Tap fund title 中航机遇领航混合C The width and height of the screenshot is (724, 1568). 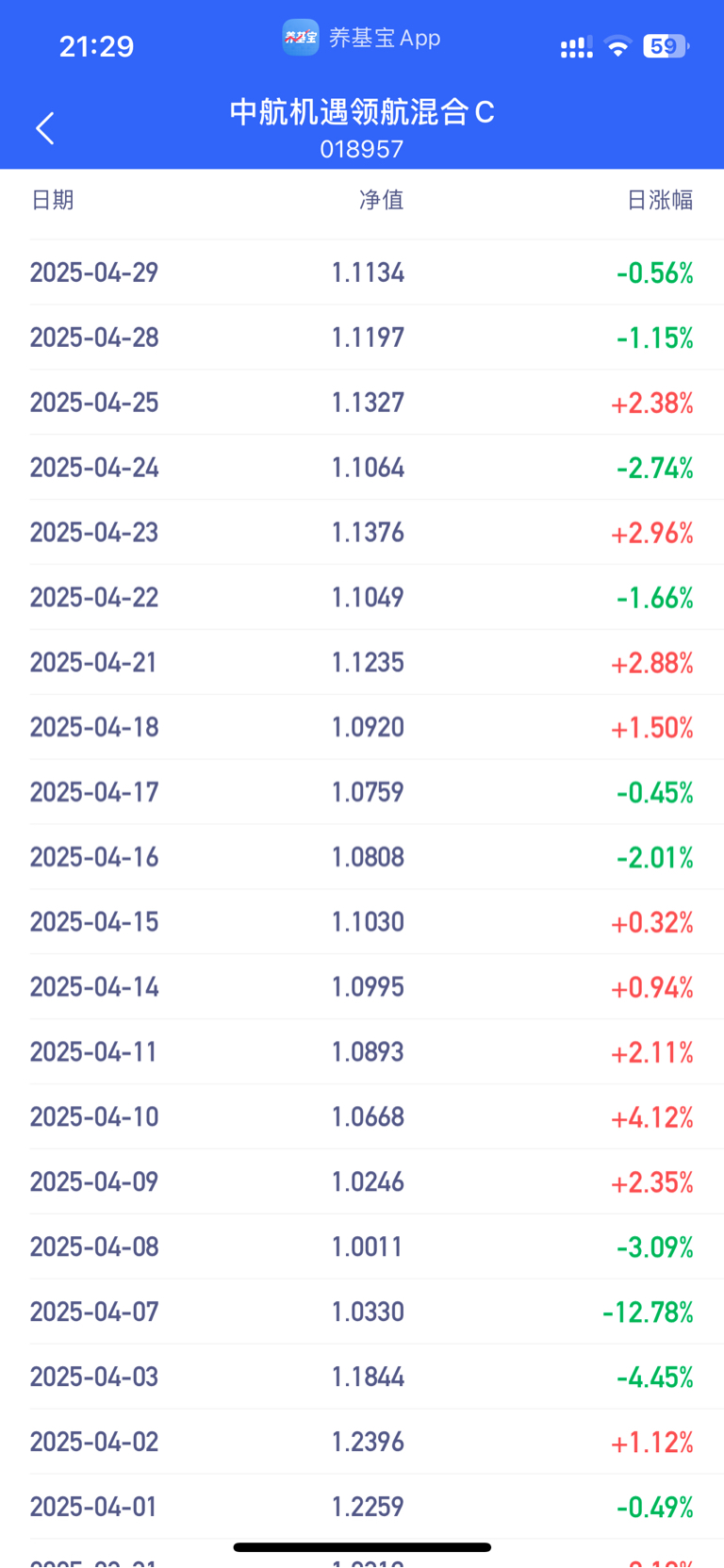pyautogui.click(x=362, y=112)
